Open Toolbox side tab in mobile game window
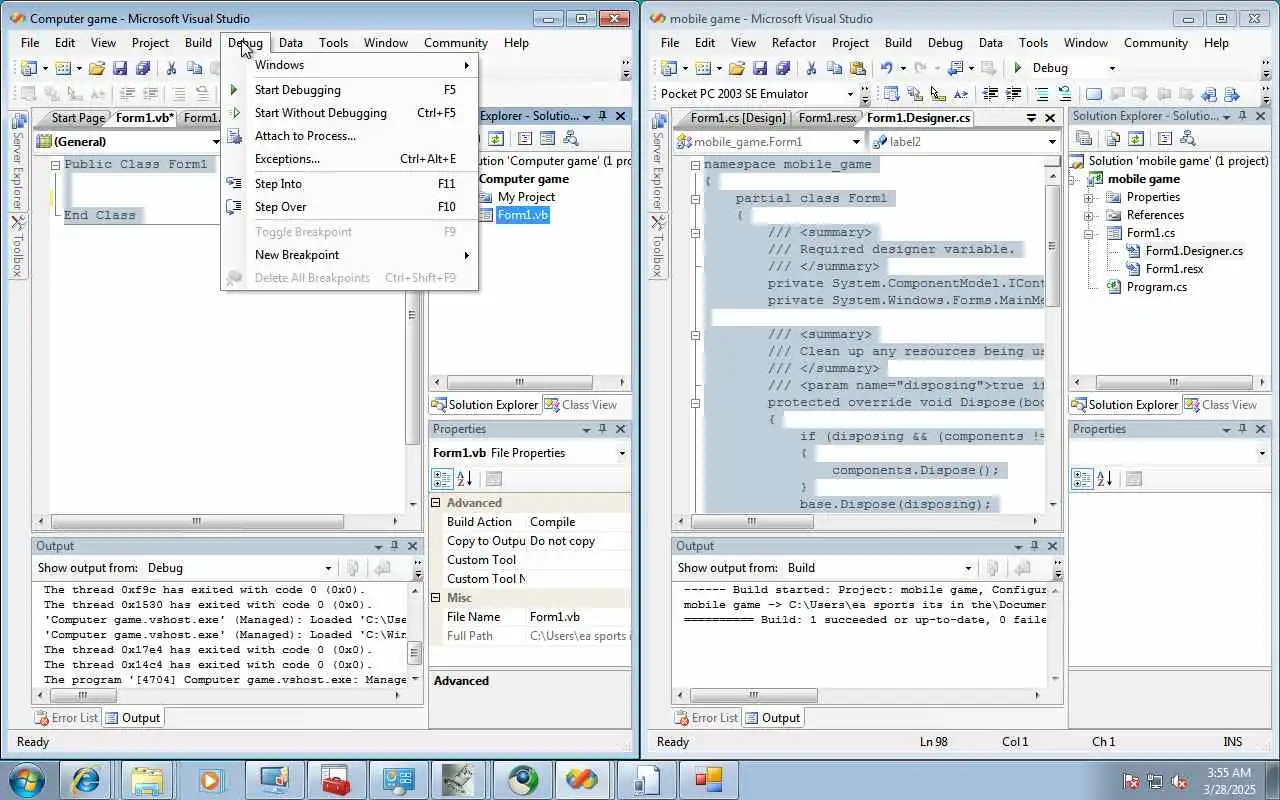1280x800 pixels. [657, 247]
